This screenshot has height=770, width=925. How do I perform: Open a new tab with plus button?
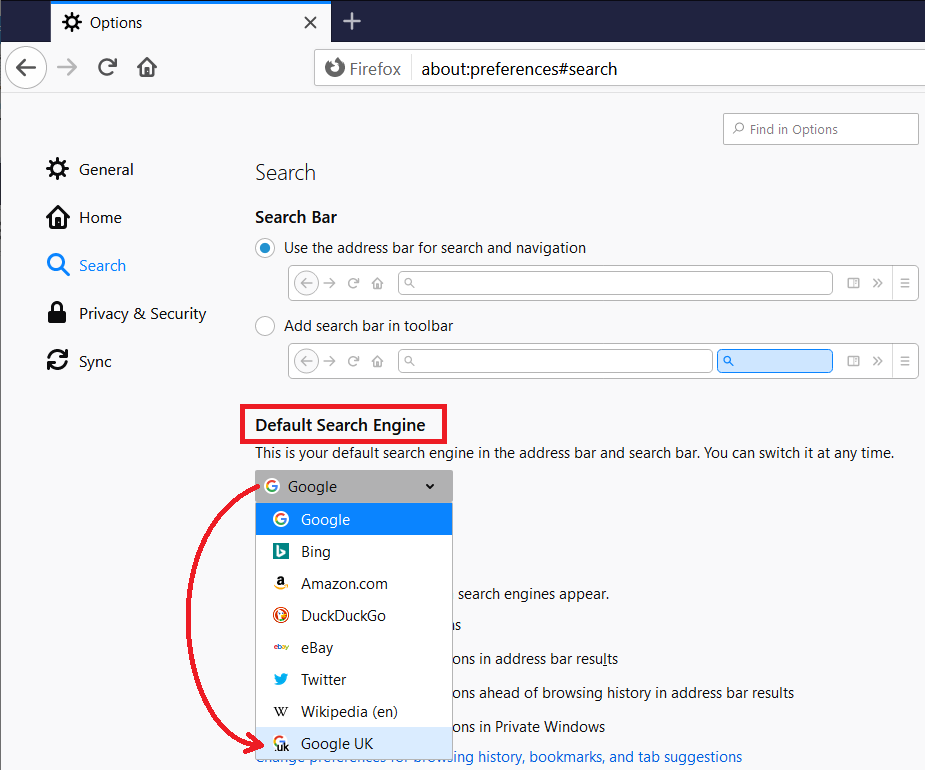pyautogui.click(x=352, y=22)
